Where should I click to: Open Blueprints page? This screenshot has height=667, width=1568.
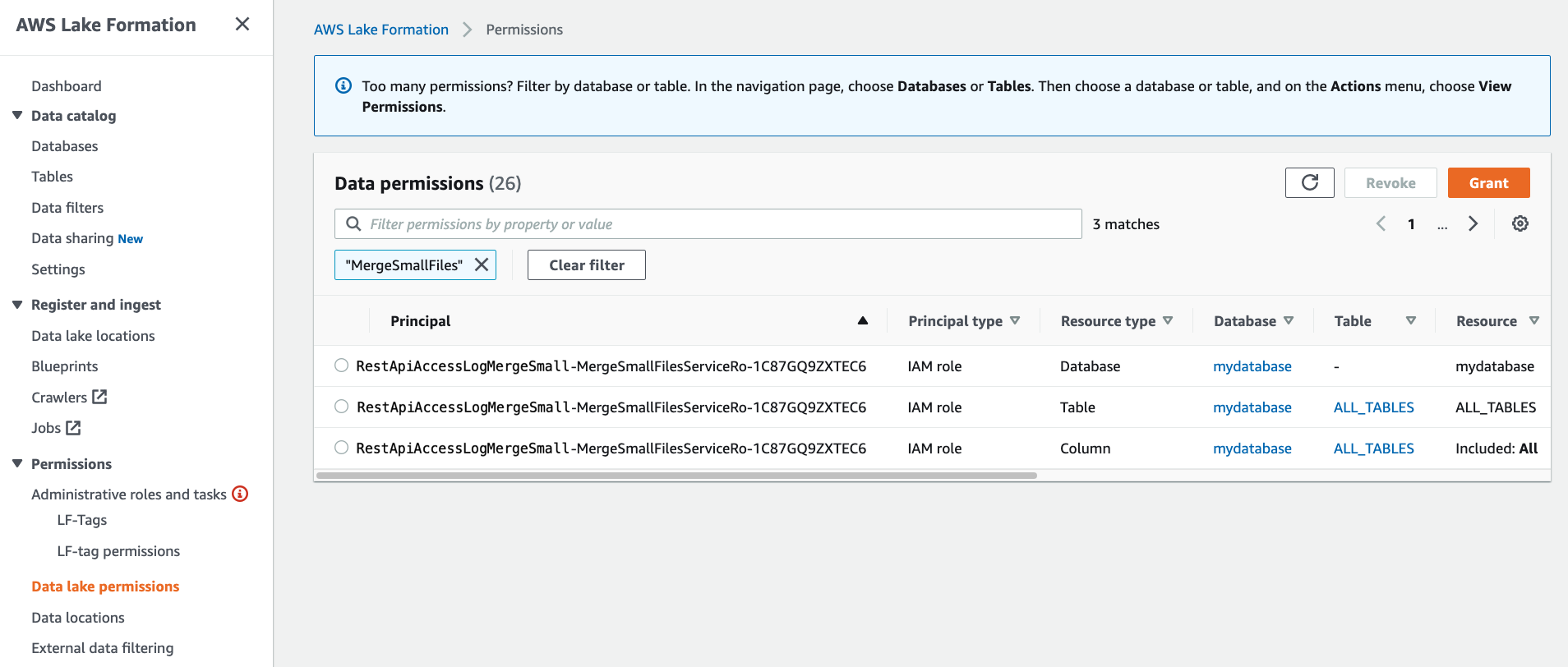pos(65,366)
